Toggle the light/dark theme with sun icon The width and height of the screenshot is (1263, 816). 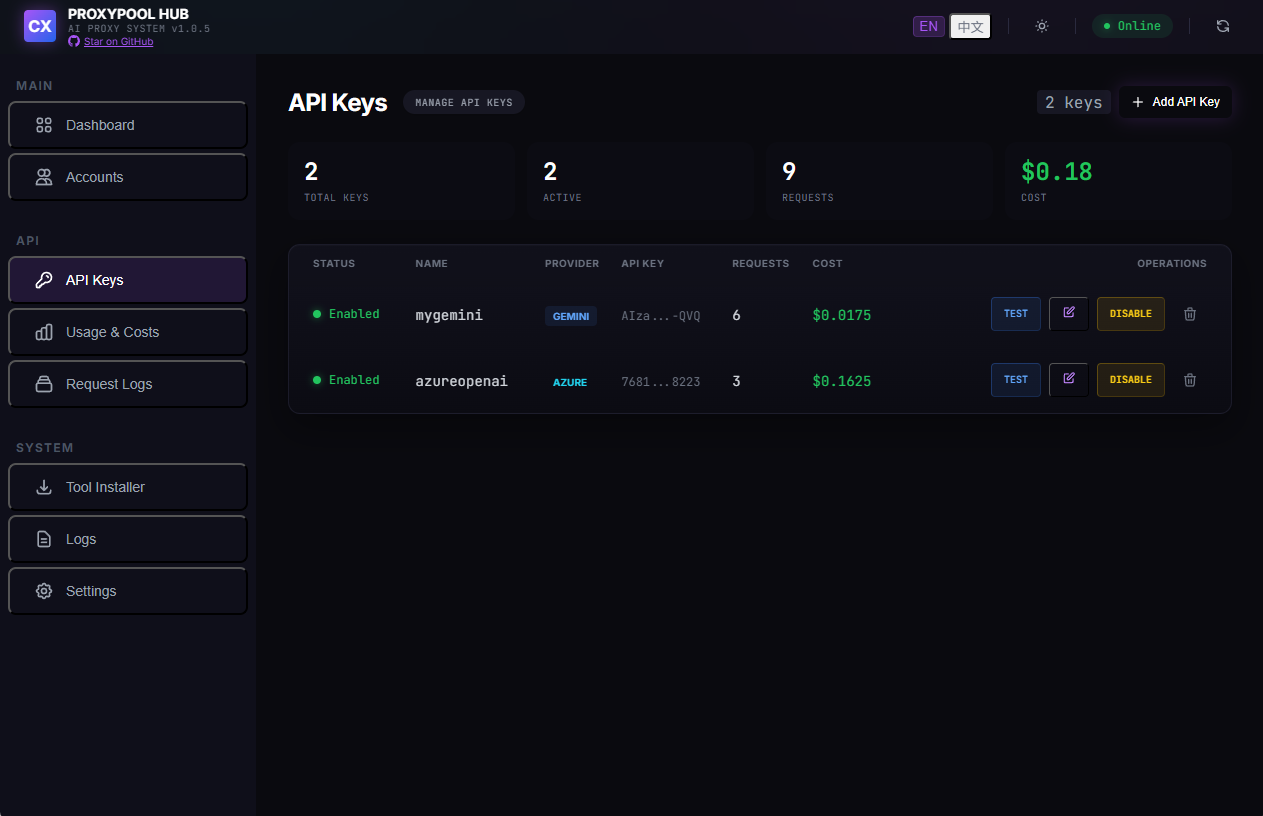(1041, 25)
